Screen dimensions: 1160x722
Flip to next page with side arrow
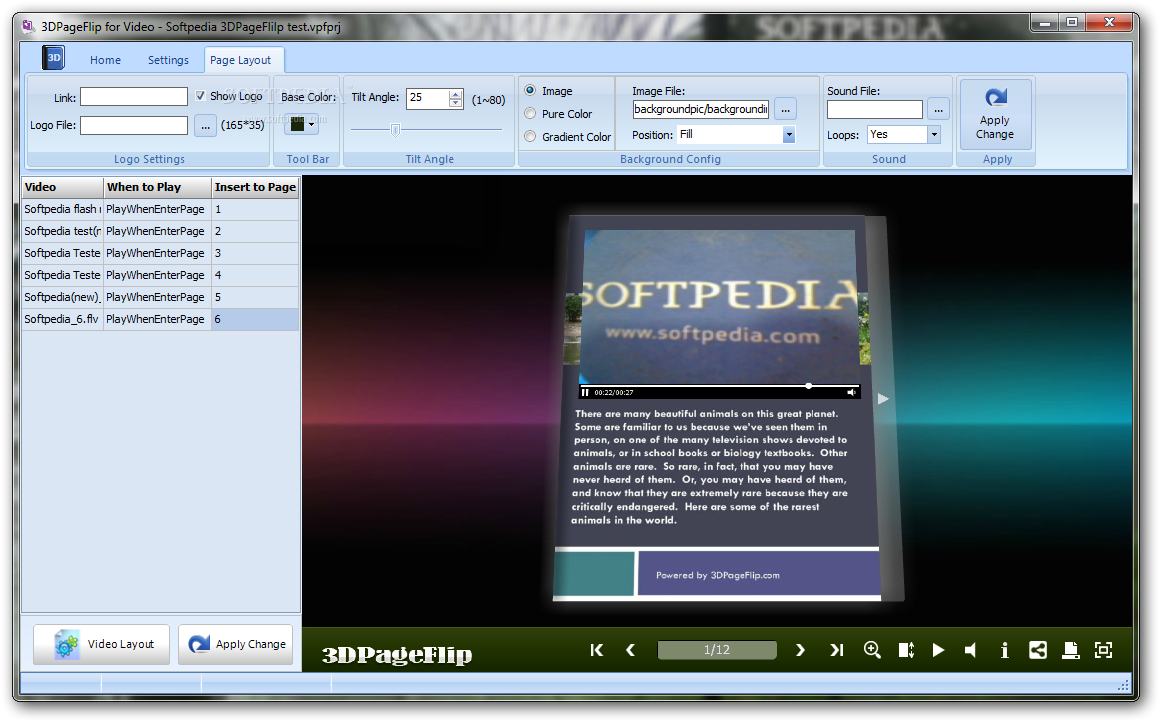[x=883, y=399]
